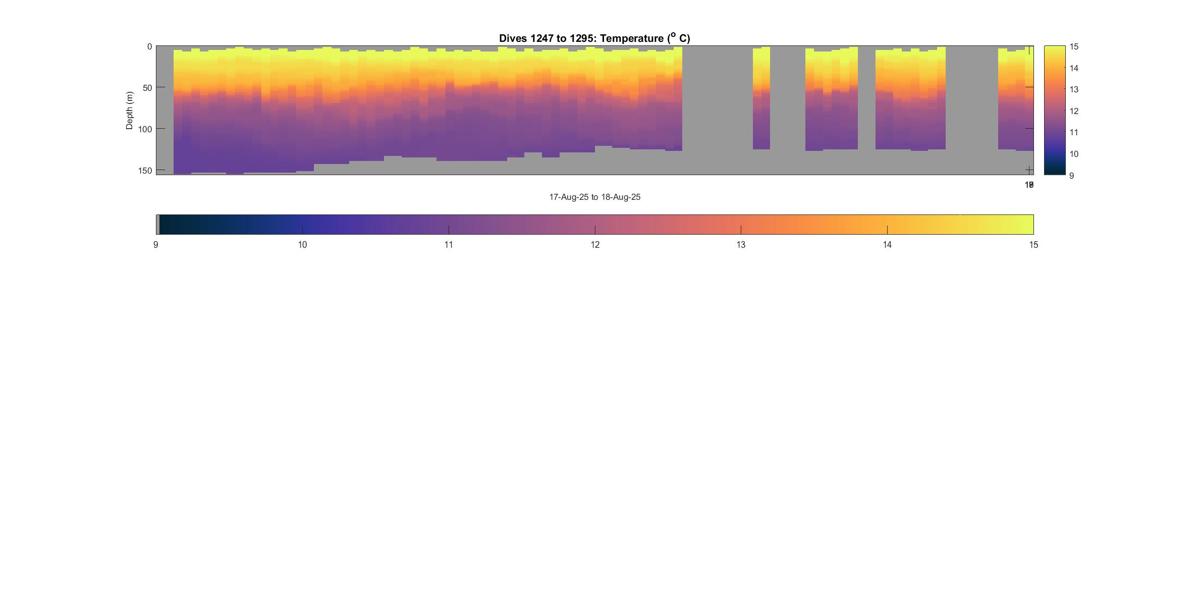Click the 'Depth (m)' y-axis label

pyautogui.click(x=130, y=110)
